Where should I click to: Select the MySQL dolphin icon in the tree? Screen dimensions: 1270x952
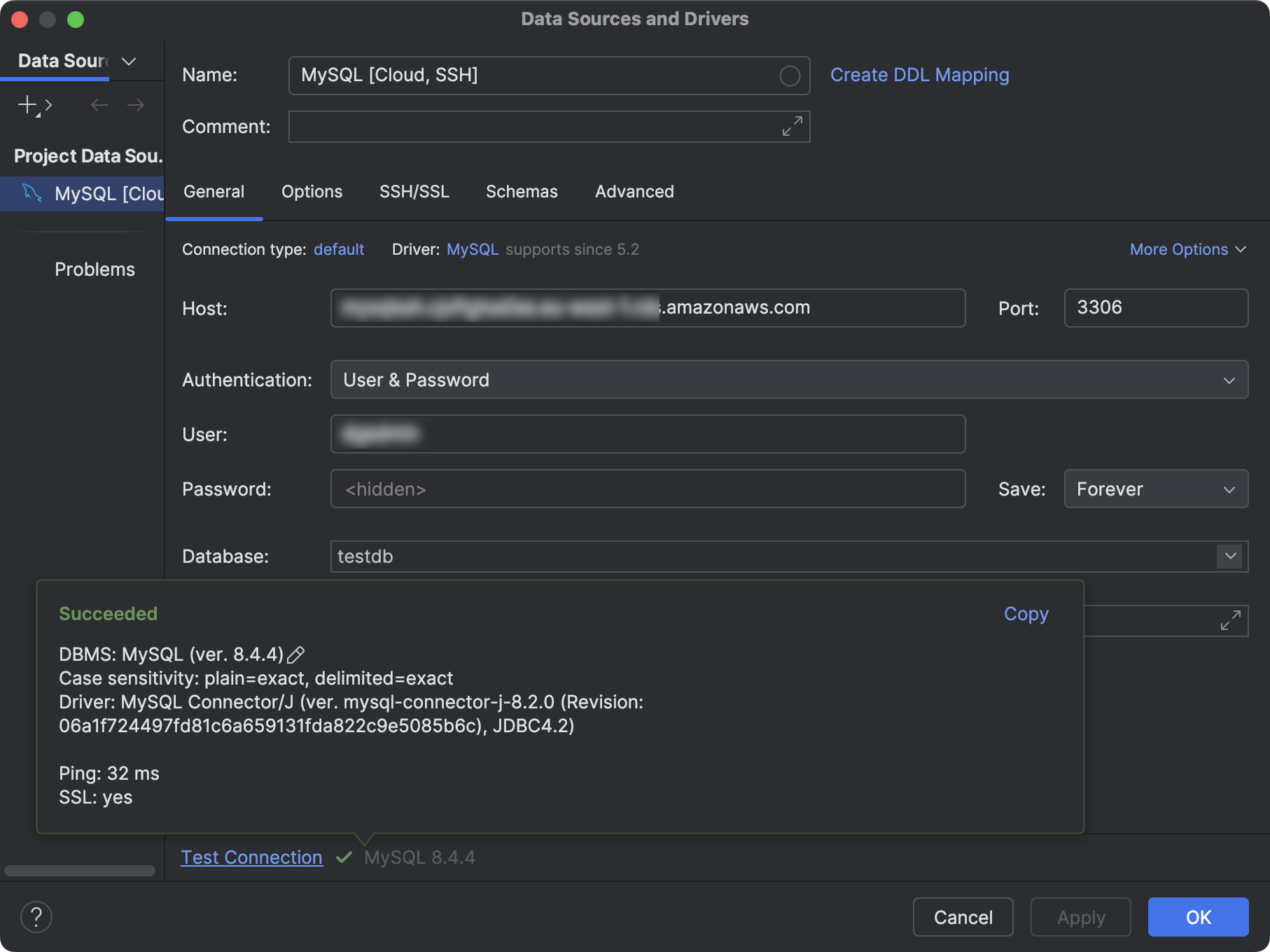coord(31,193)
